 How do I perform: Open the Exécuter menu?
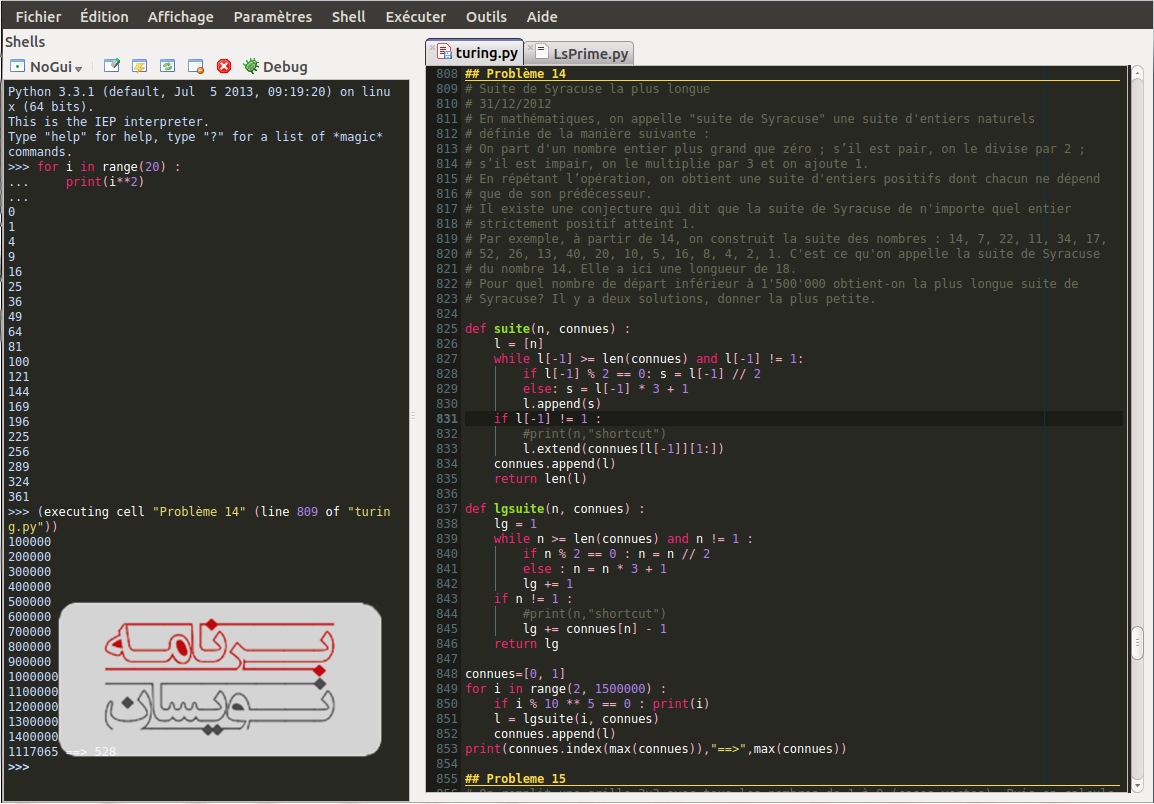415,16
